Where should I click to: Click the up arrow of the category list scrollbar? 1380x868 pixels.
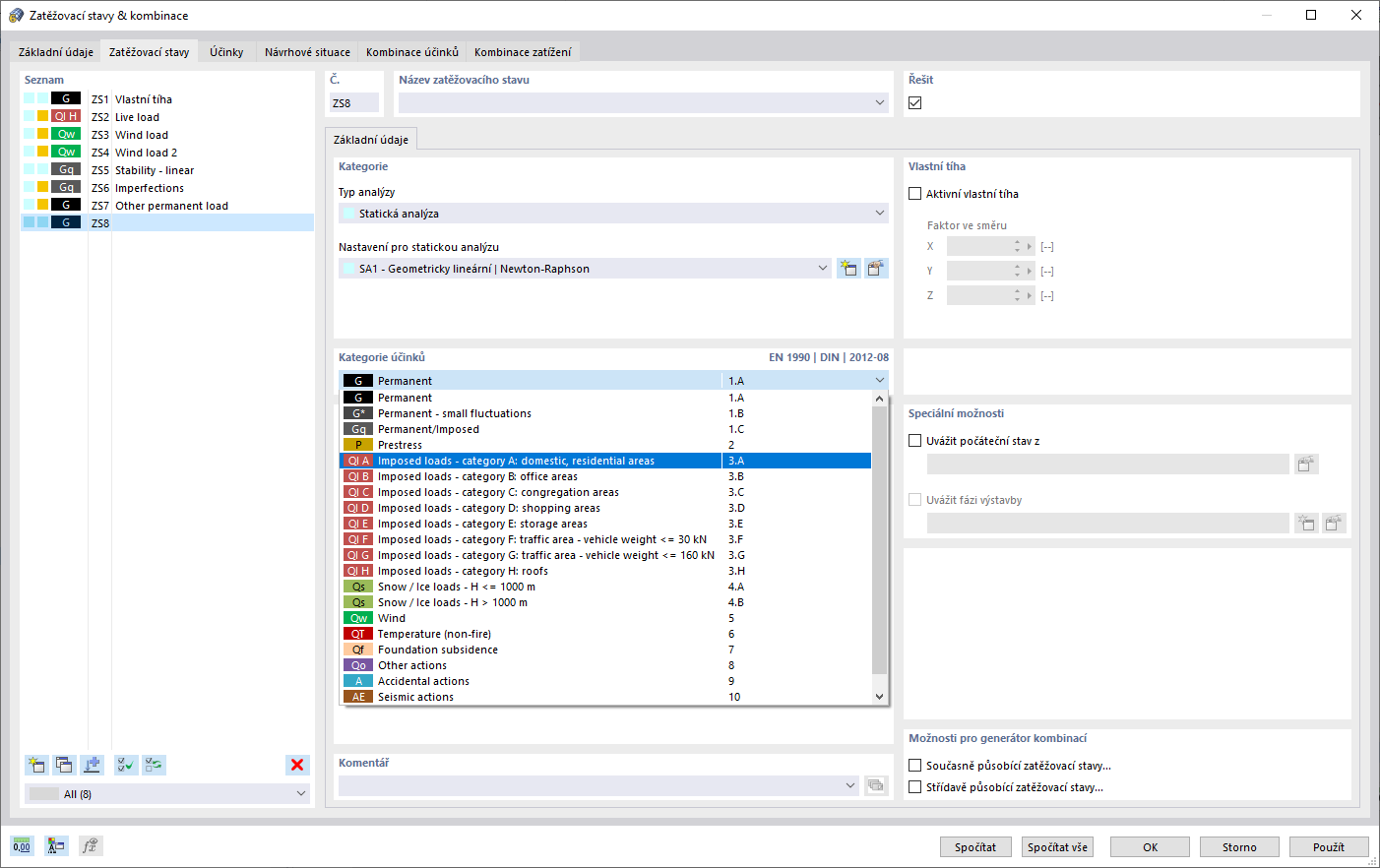point(879,399)
